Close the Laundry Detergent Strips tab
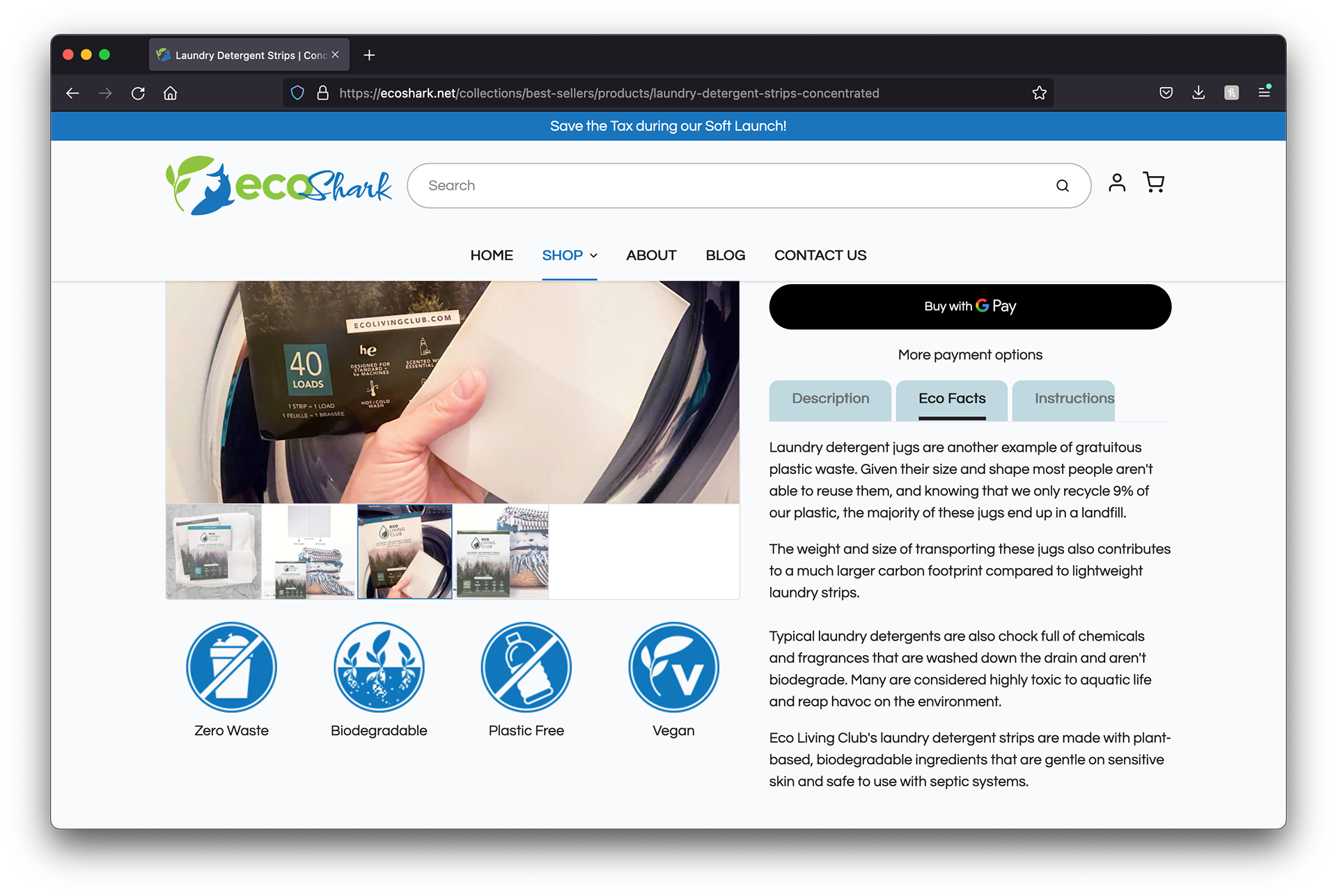The height and width of the screenshot is (896, 1337). pos(335,55)
